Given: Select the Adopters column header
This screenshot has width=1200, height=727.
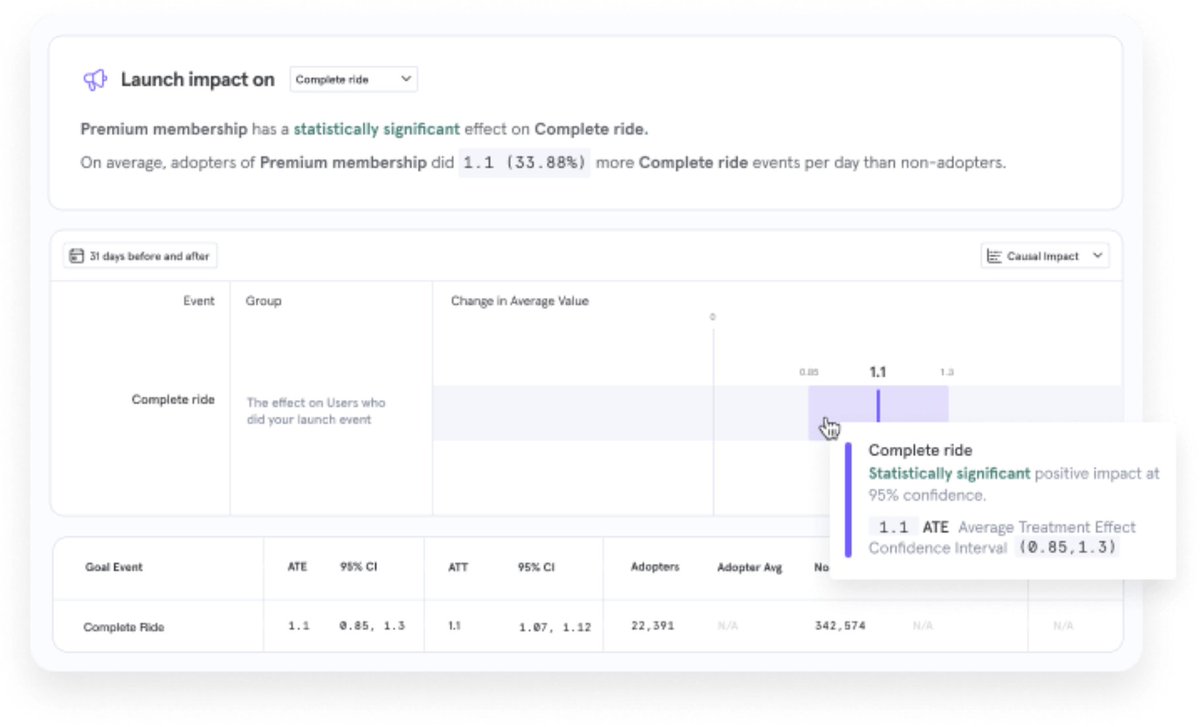Looking at the screenshot, I should (655, 565).
